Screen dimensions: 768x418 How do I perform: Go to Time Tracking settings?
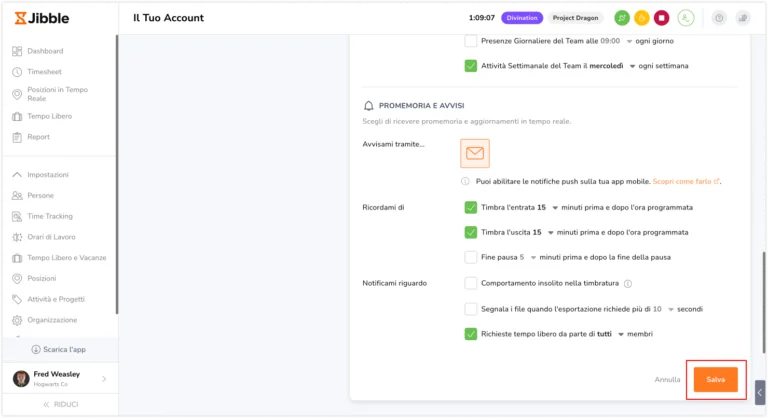50,216
